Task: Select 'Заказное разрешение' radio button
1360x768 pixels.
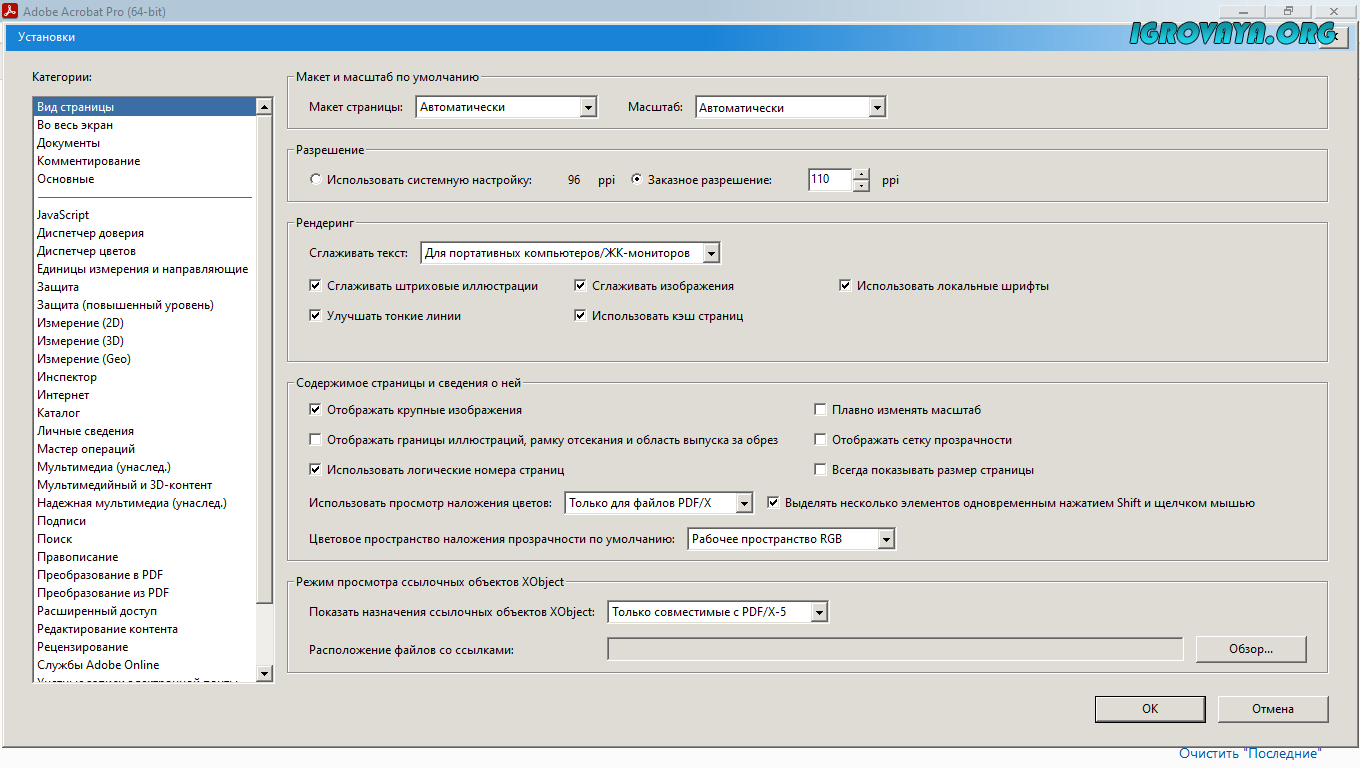Action: (637, 180)
